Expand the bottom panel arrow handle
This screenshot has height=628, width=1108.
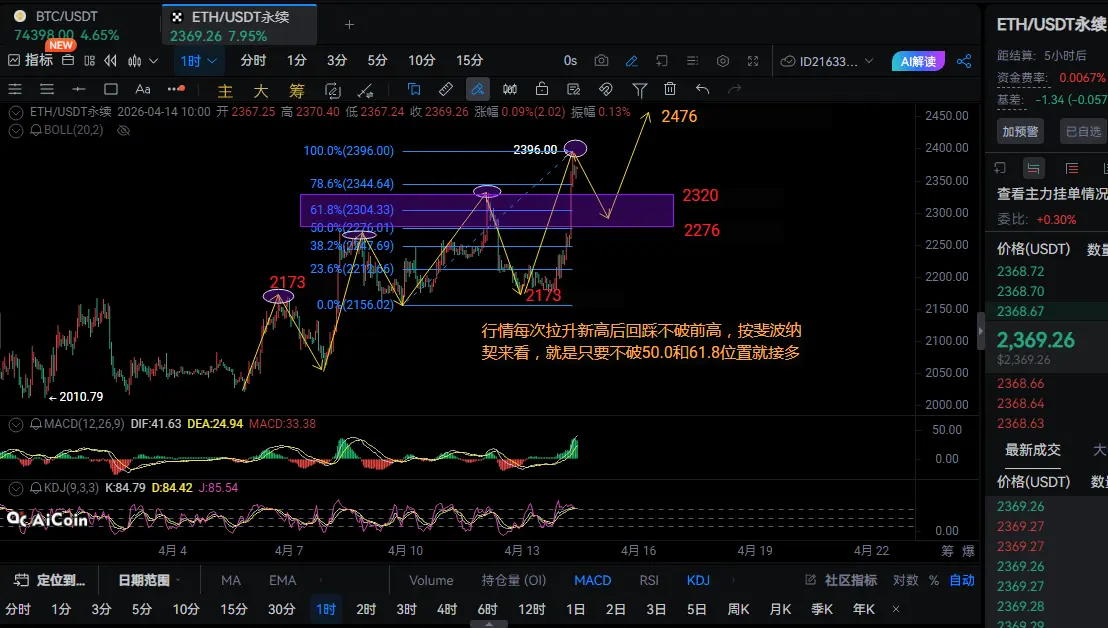point(488,624)
